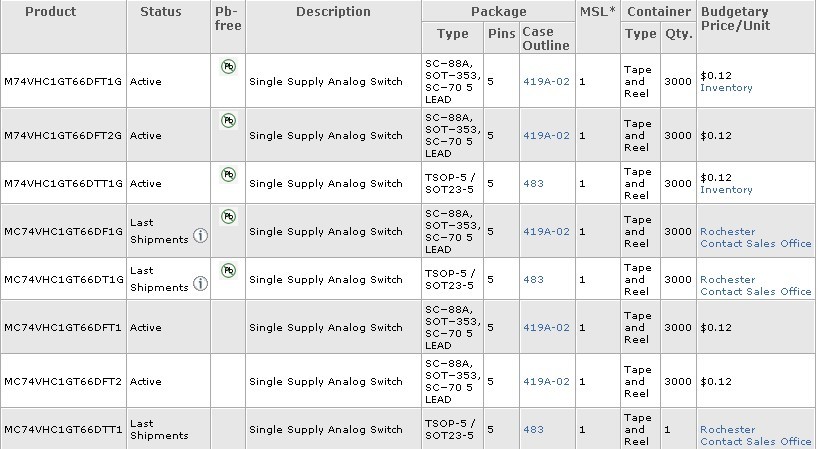
Task: Open info icon beside MC74VHC1GT66DT1G Last Shipments
Action: [x=200, y=284]
